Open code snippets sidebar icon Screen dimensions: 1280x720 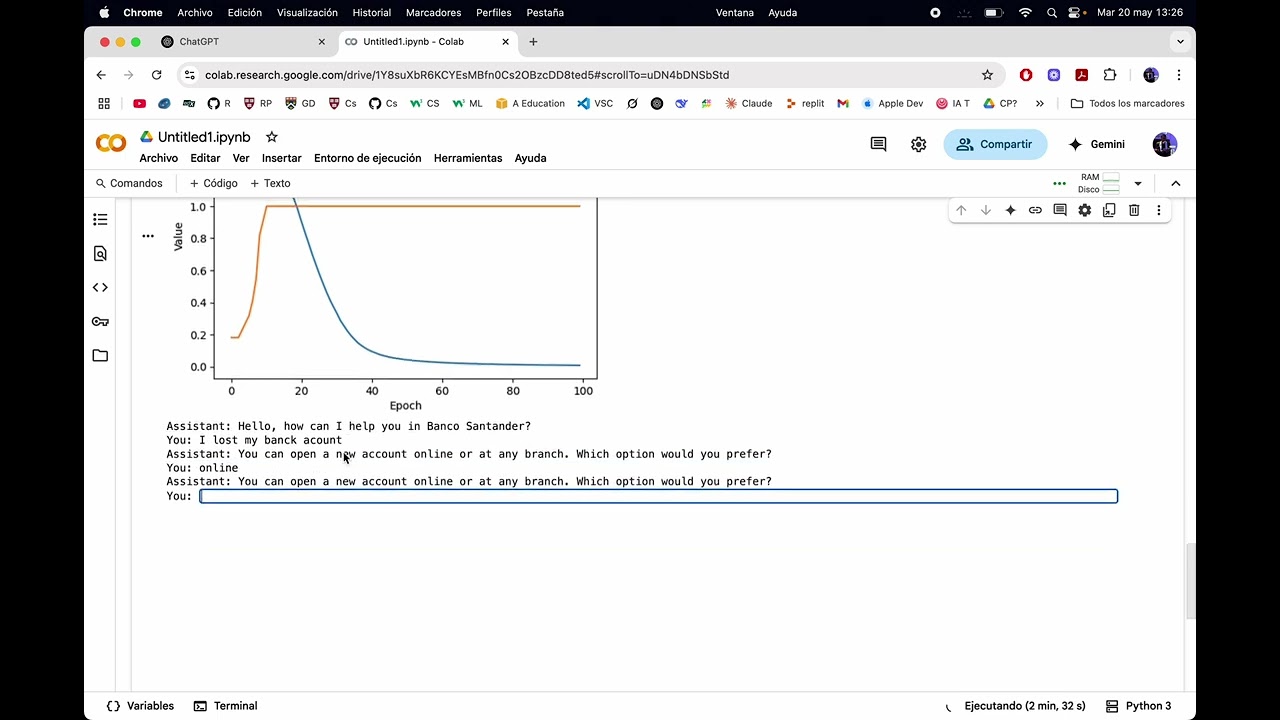point(100,287)
